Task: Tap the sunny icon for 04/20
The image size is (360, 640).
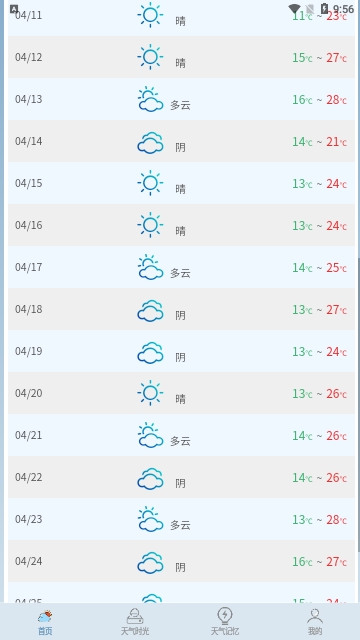Action: [x=150, y=393]
